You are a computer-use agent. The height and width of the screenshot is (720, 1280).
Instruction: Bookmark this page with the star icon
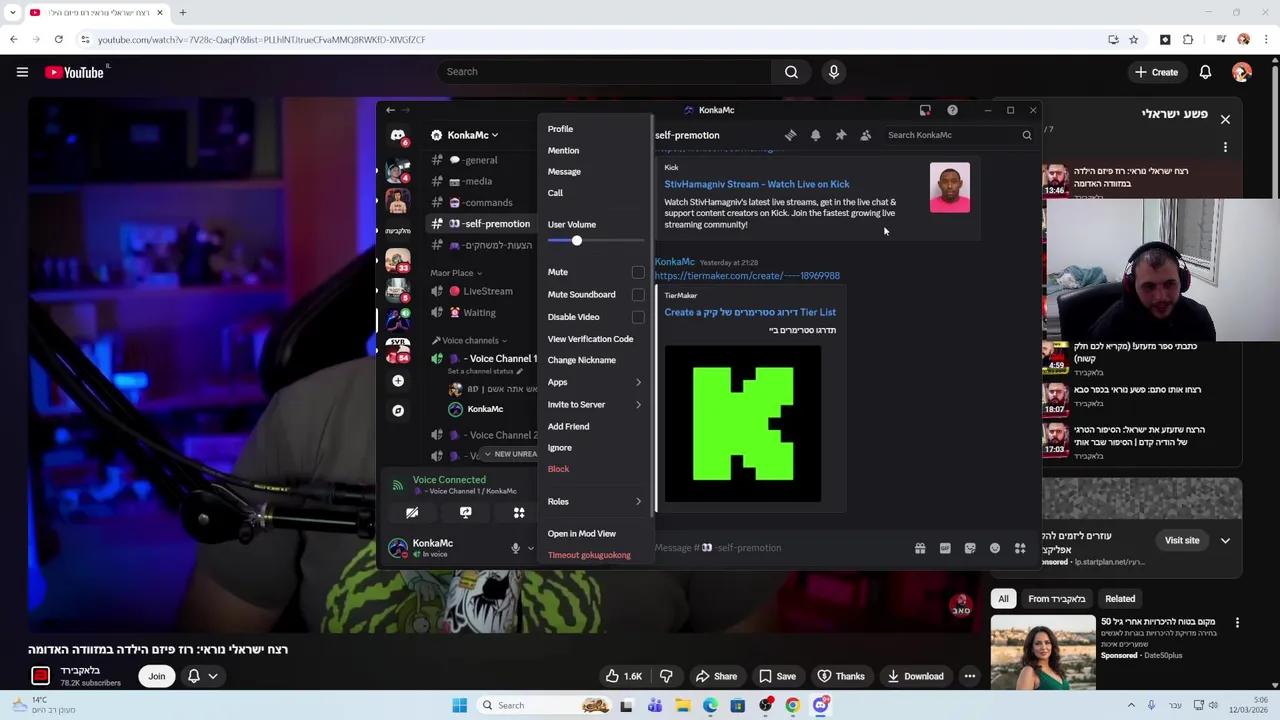coord(1133,39)
